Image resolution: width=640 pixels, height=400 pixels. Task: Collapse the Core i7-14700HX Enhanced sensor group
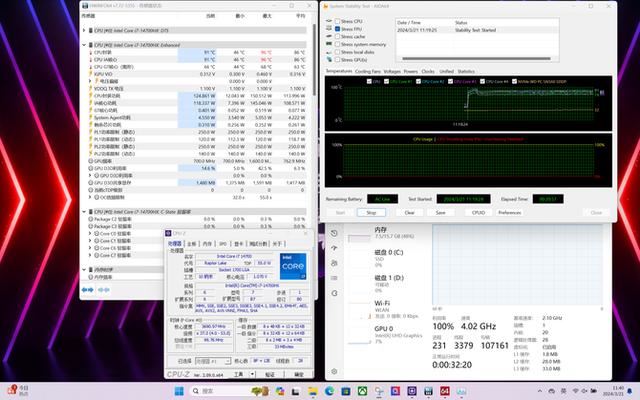click(83, 44)
